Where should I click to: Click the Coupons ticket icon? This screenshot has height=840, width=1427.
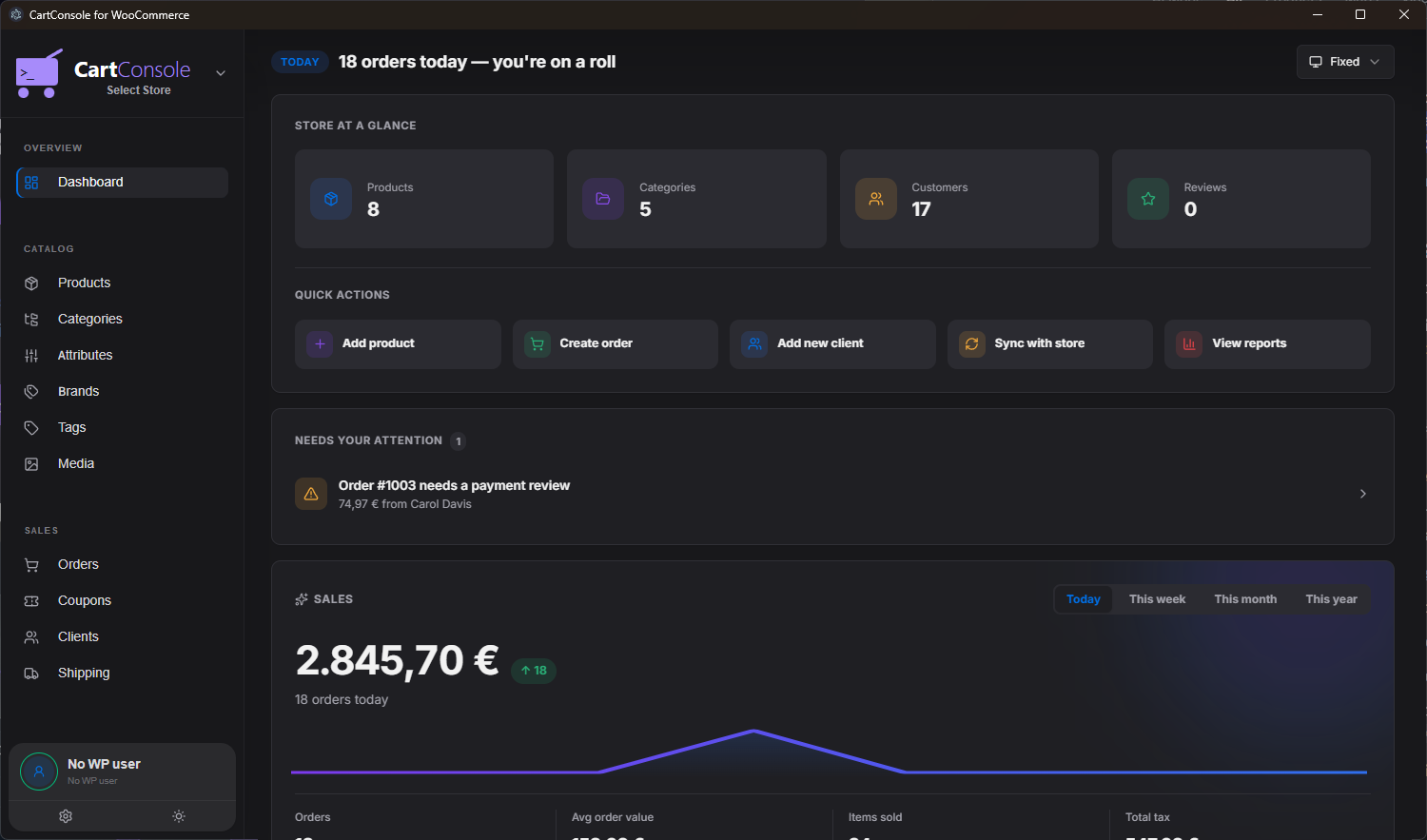[31, 601]
